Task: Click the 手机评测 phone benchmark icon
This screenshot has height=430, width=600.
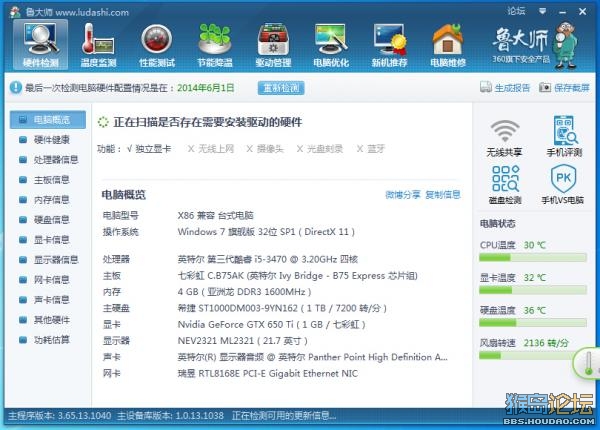Action: [565, 130]
